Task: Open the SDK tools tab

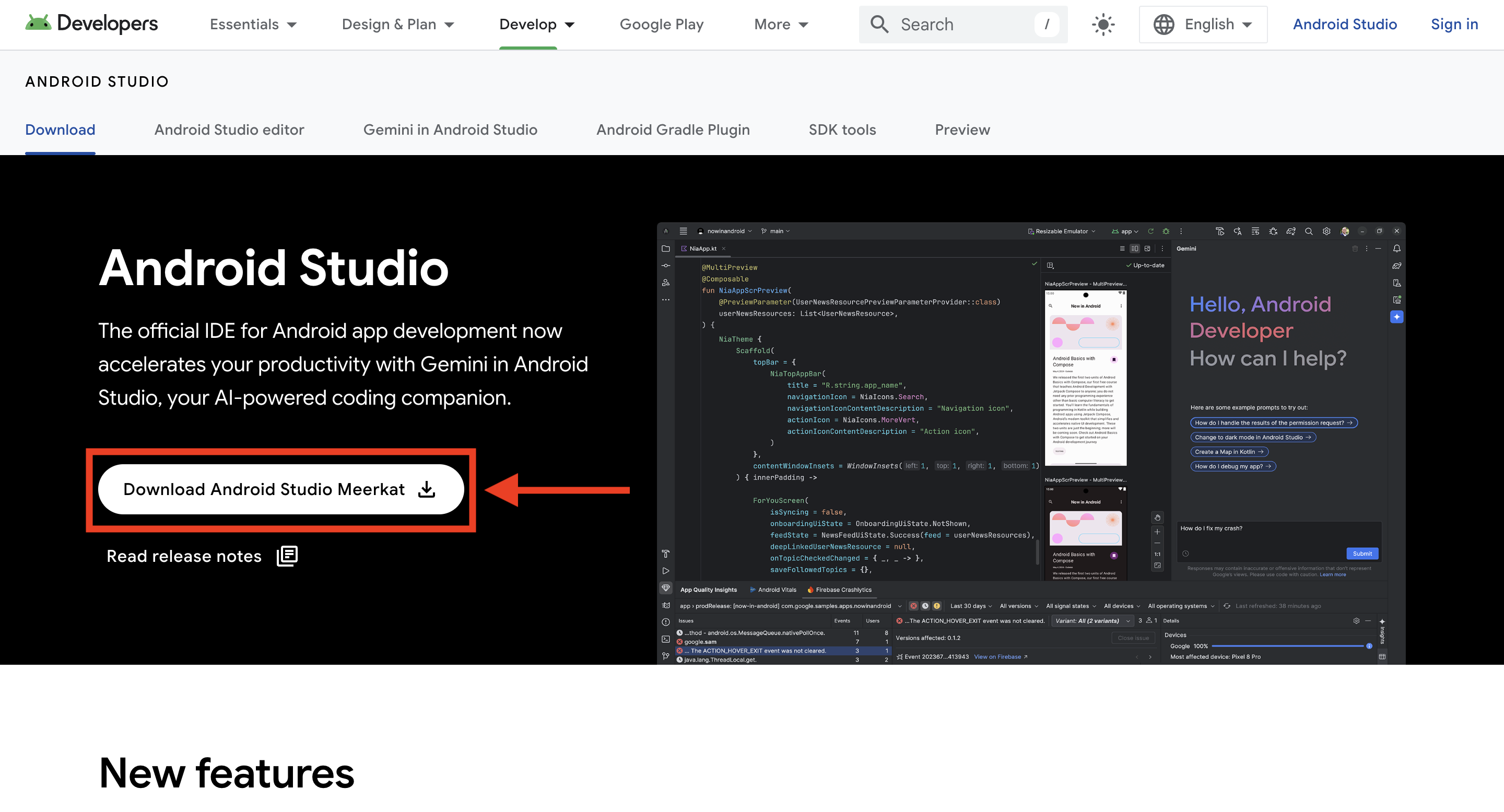Action: (x=842, y=130)
